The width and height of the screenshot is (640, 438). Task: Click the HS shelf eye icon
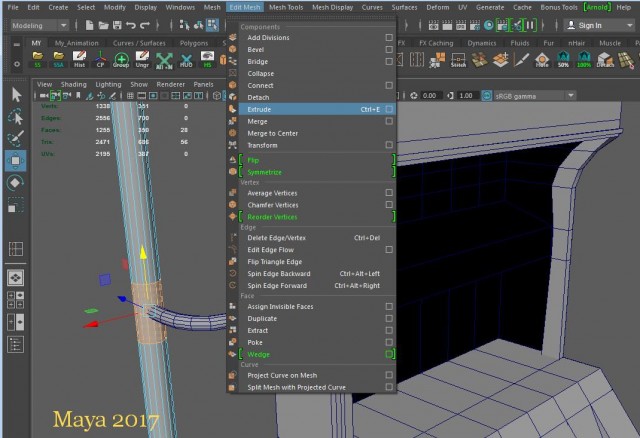(207, 59)
